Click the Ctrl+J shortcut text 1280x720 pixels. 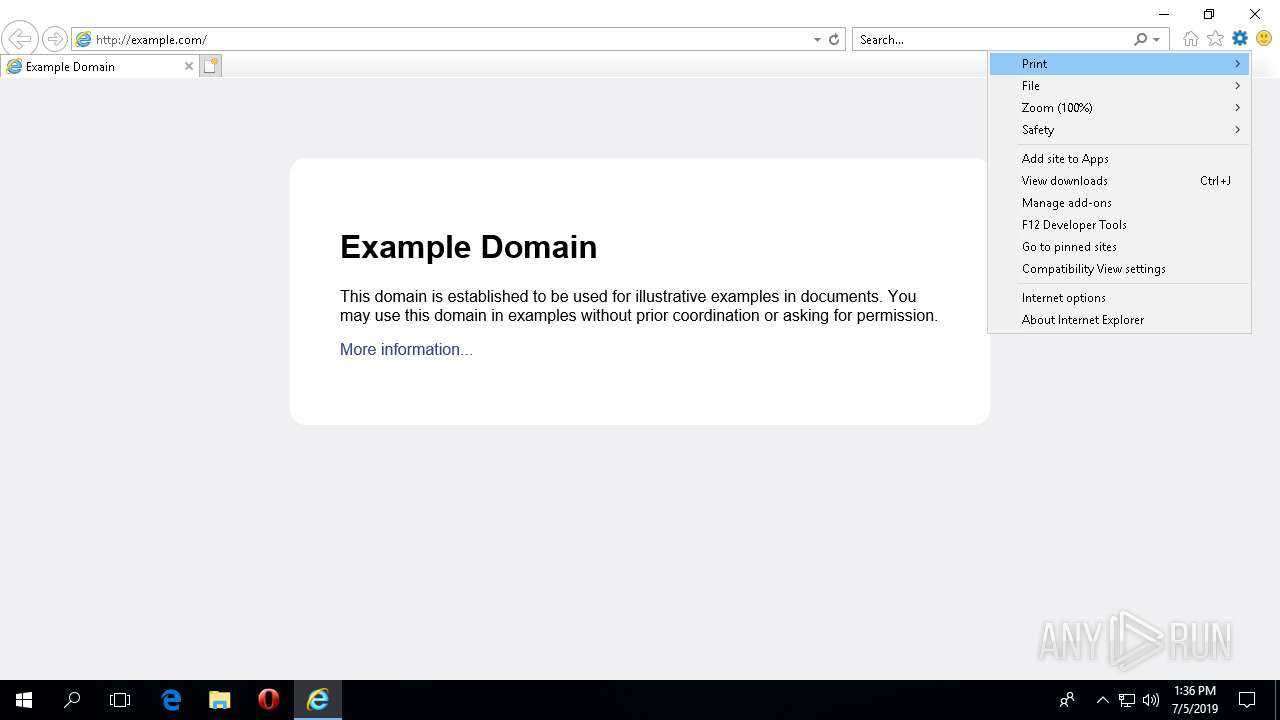[x=1215, y=181]
